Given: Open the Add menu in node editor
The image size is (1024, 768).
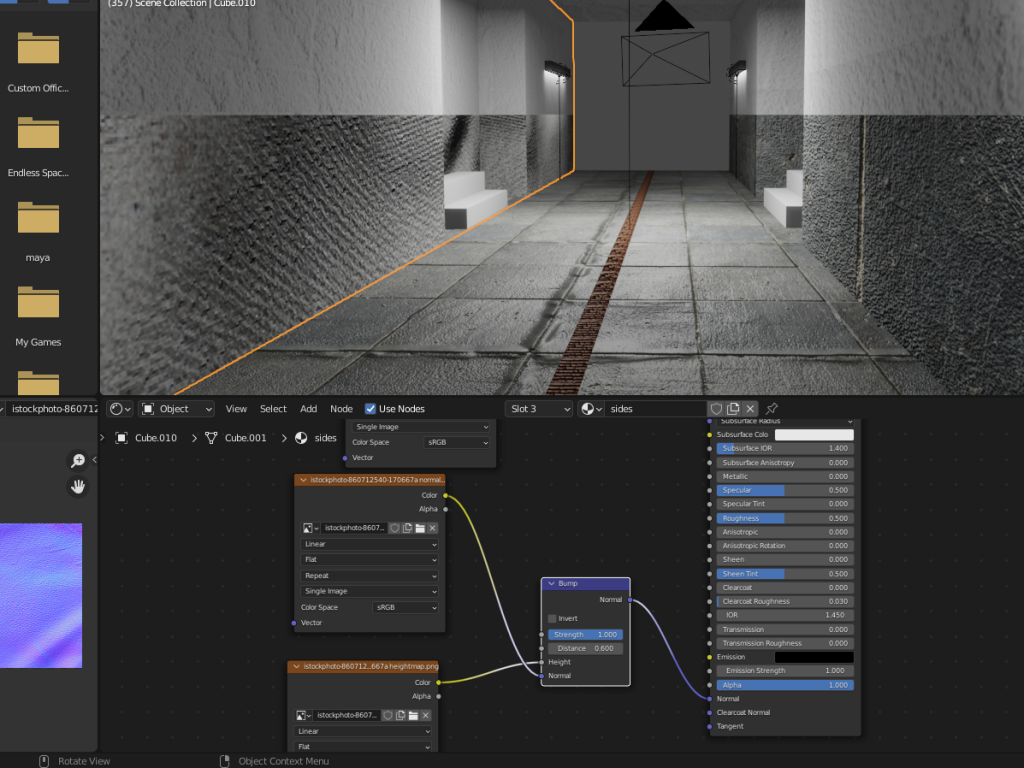Looking at the screenshot, I should 308,409.
